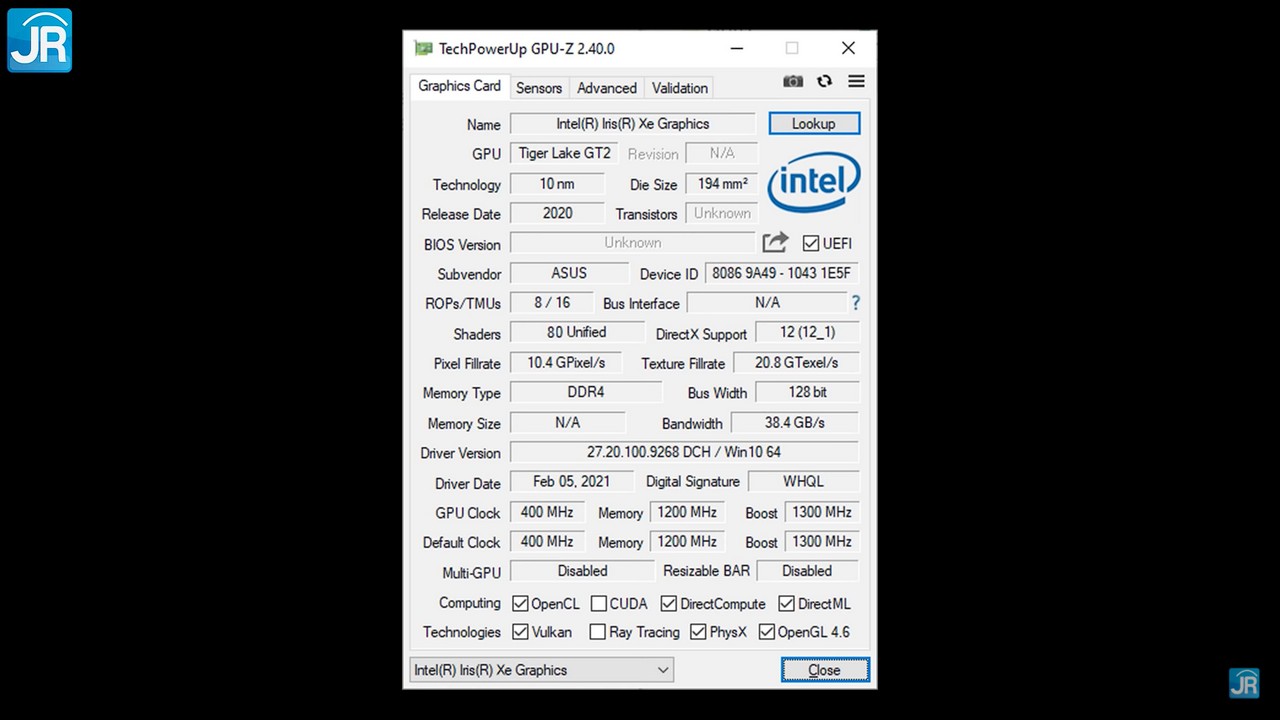Open the Advanced tab
The width and height of the screenshot is (1280, 720).
606,88
